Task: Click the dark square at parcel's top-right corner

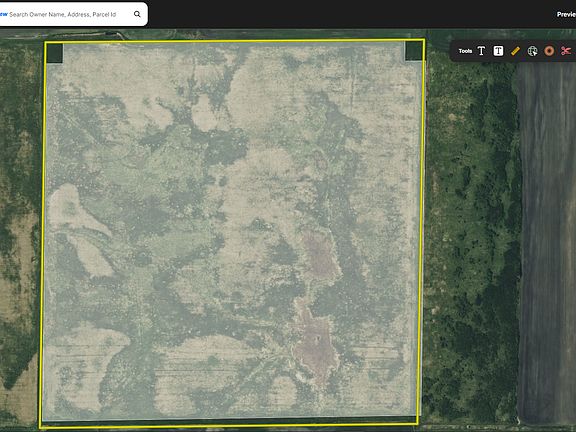Action: coord(414,51)
